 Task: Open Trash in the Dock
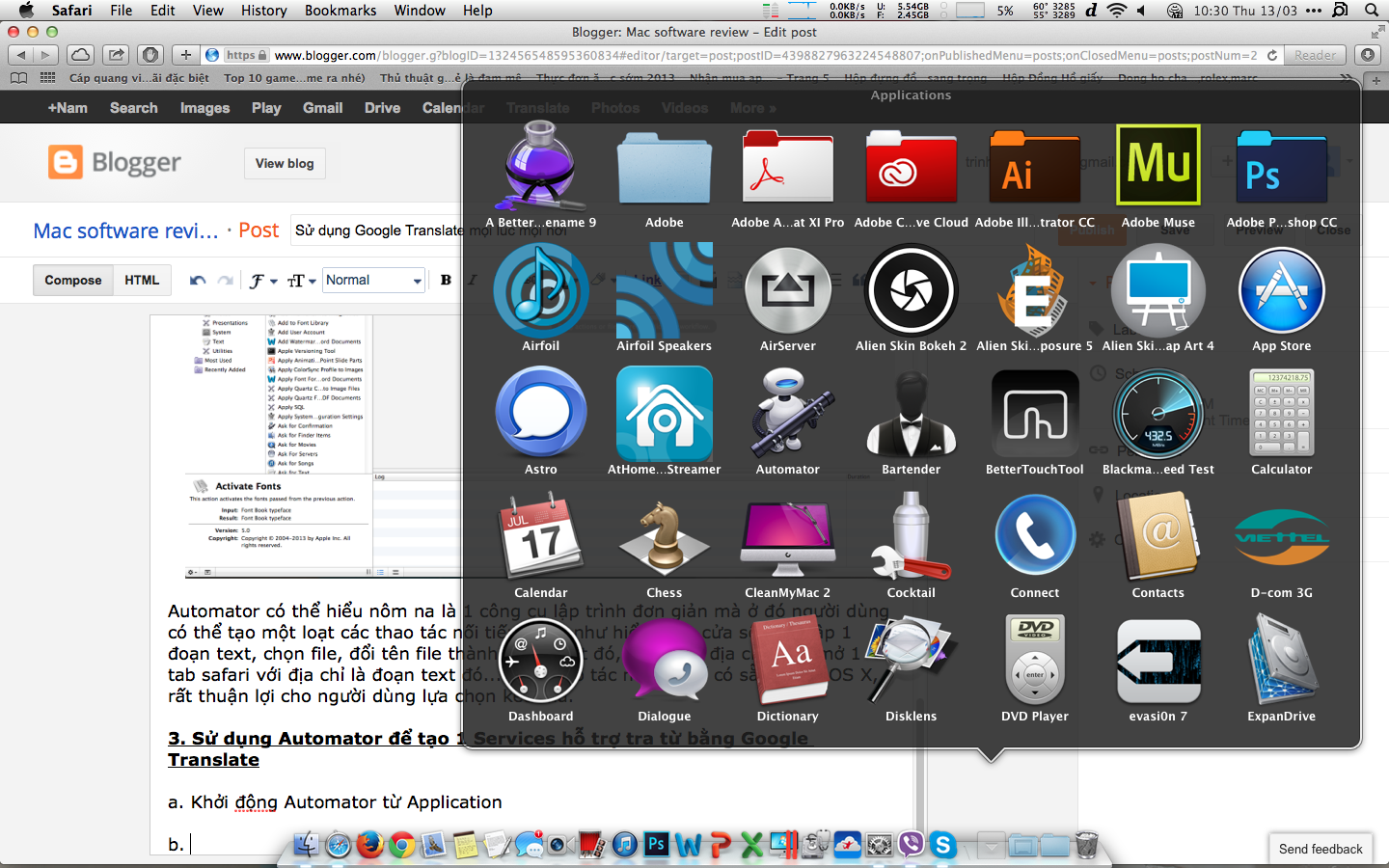coord(1086,845)
